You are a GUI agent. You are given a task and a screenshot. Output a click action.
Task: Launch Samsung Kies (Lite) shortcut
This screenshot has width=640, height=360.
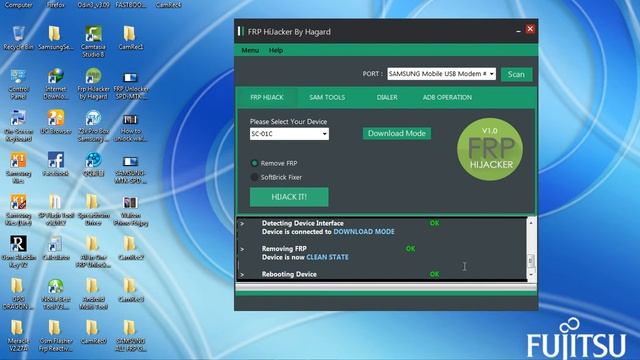(x=18, y=210)
